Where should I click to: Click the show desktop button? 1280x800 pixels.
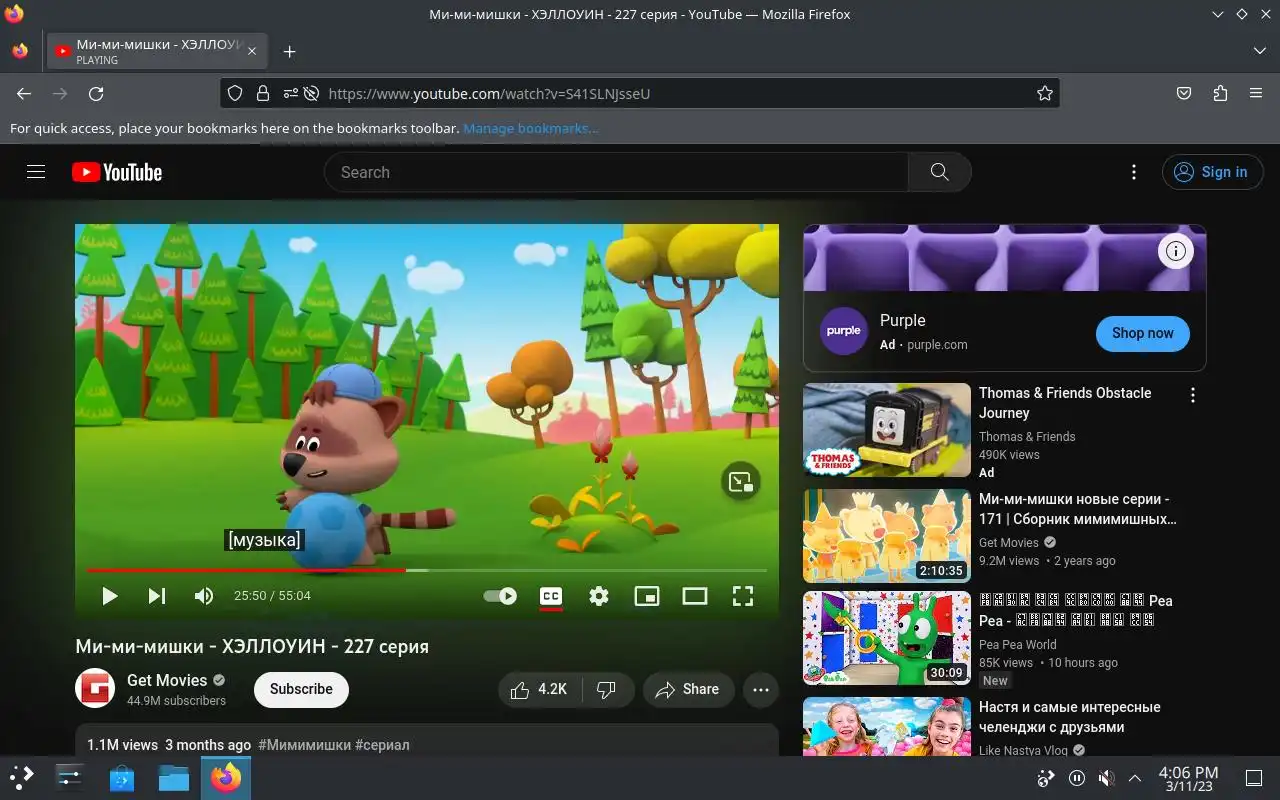(1254, 778)
